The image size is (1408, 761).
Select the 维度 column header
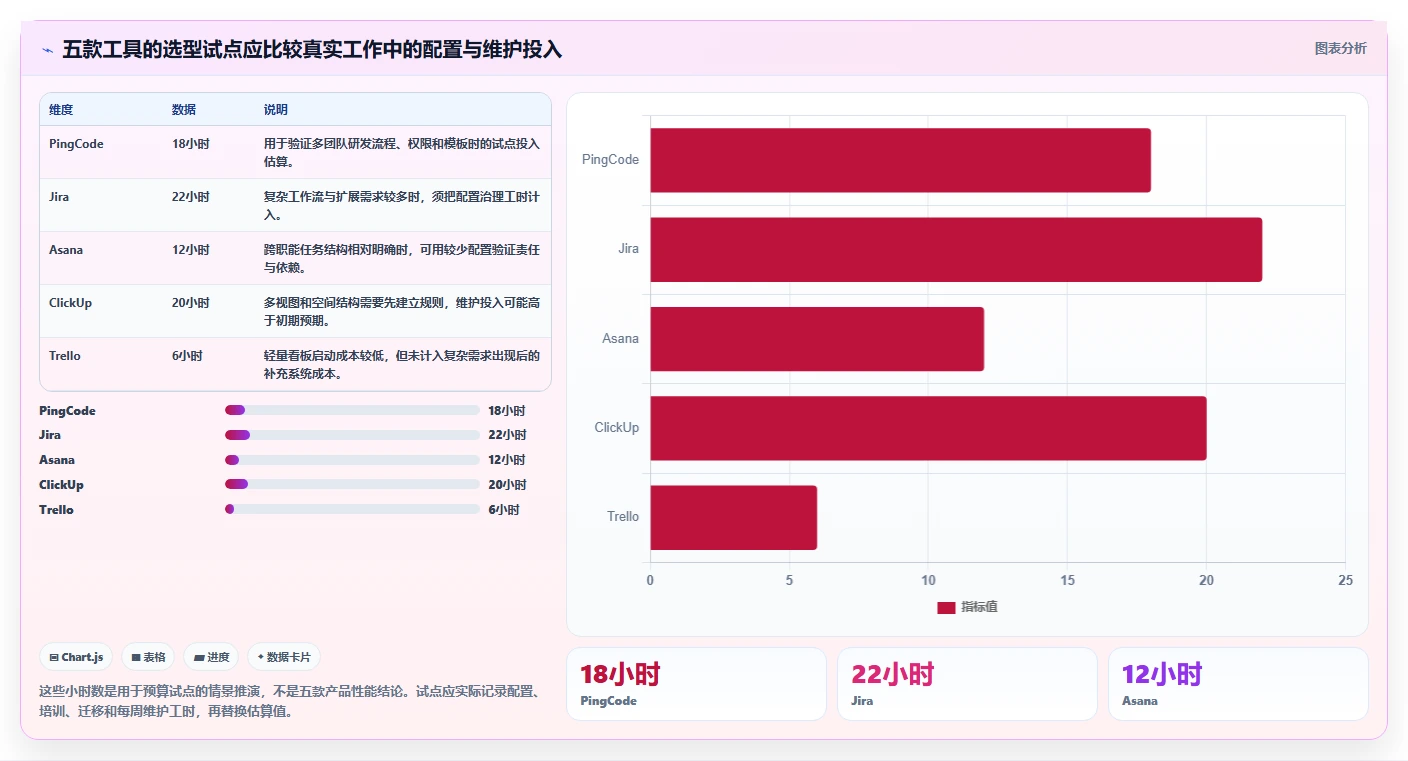pyautogui.click(x=61, y=110)
